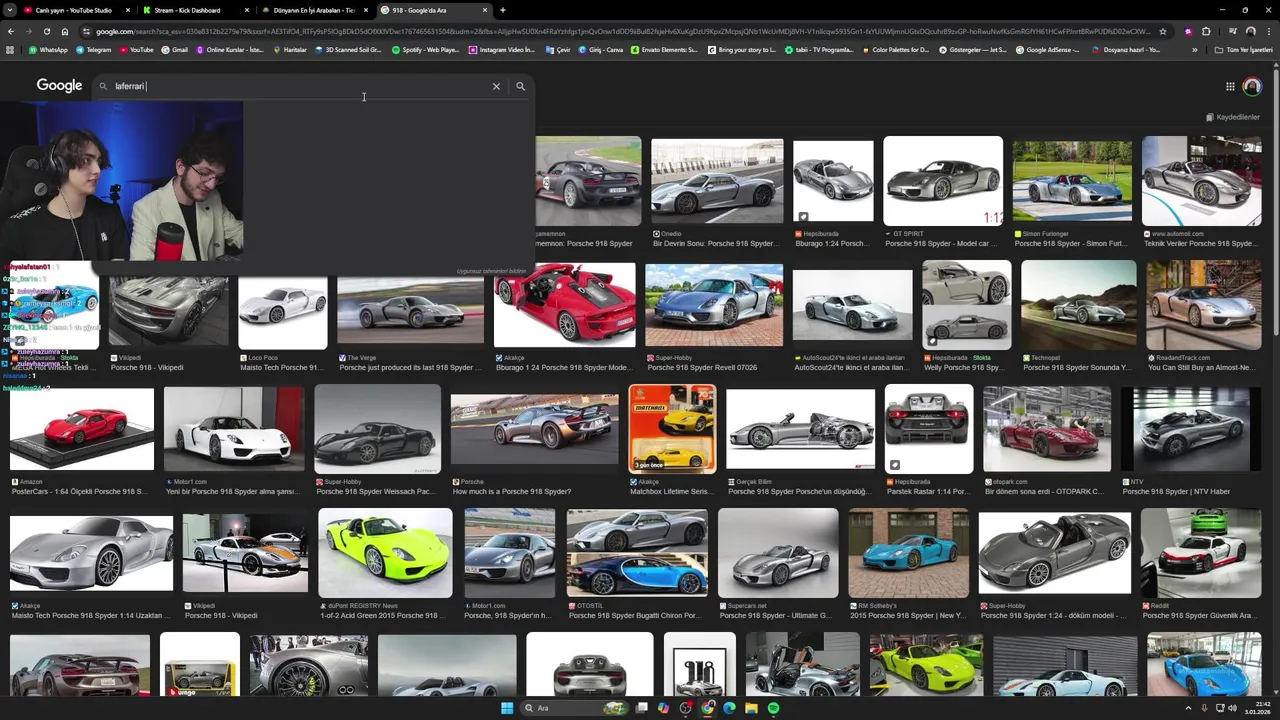
Task: Open the Motor1.com white Porsche 918 image
Action: (234, 429)
